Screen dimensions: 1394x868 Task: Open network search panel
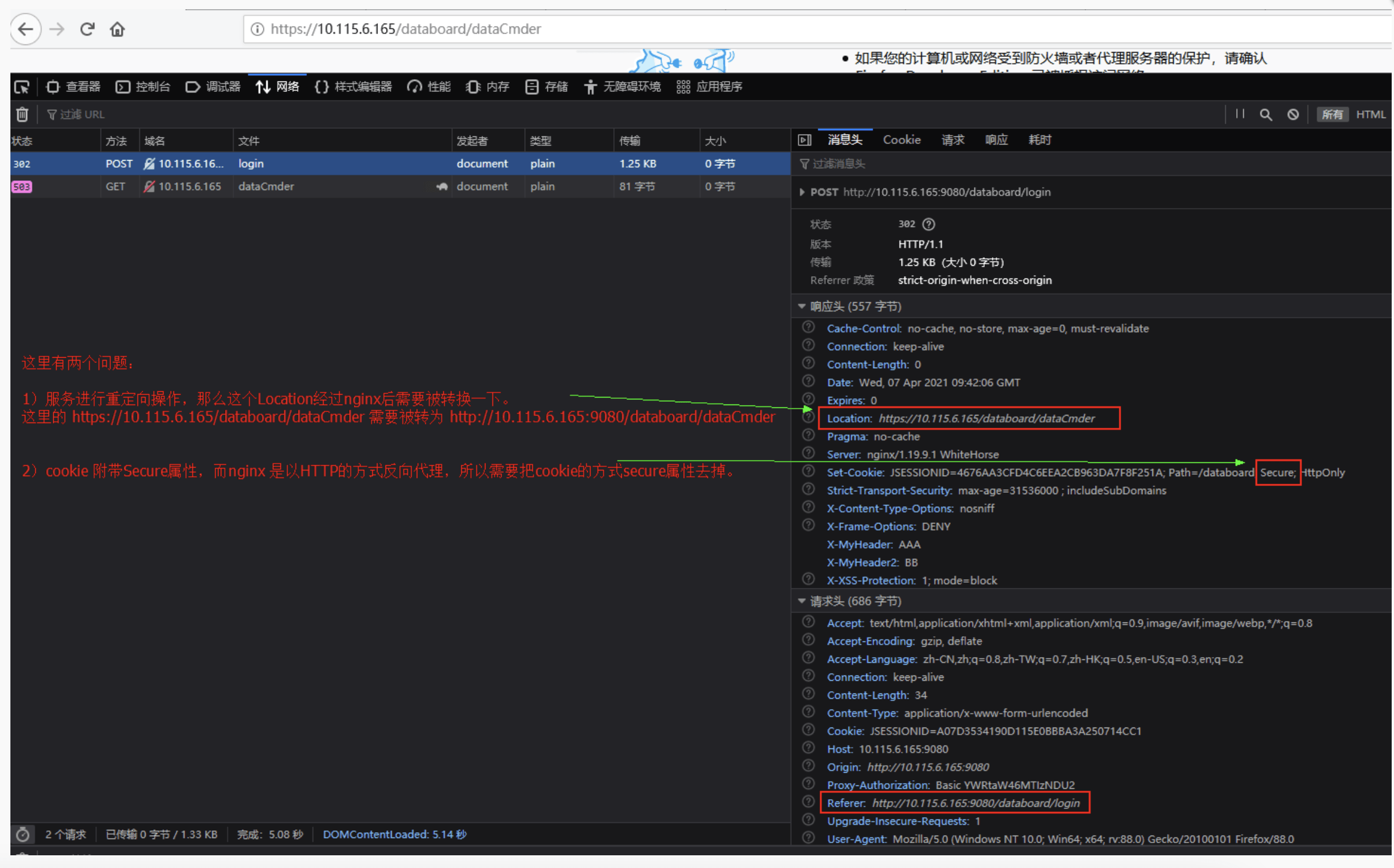pyautogui.click(x=1266, y=114)
